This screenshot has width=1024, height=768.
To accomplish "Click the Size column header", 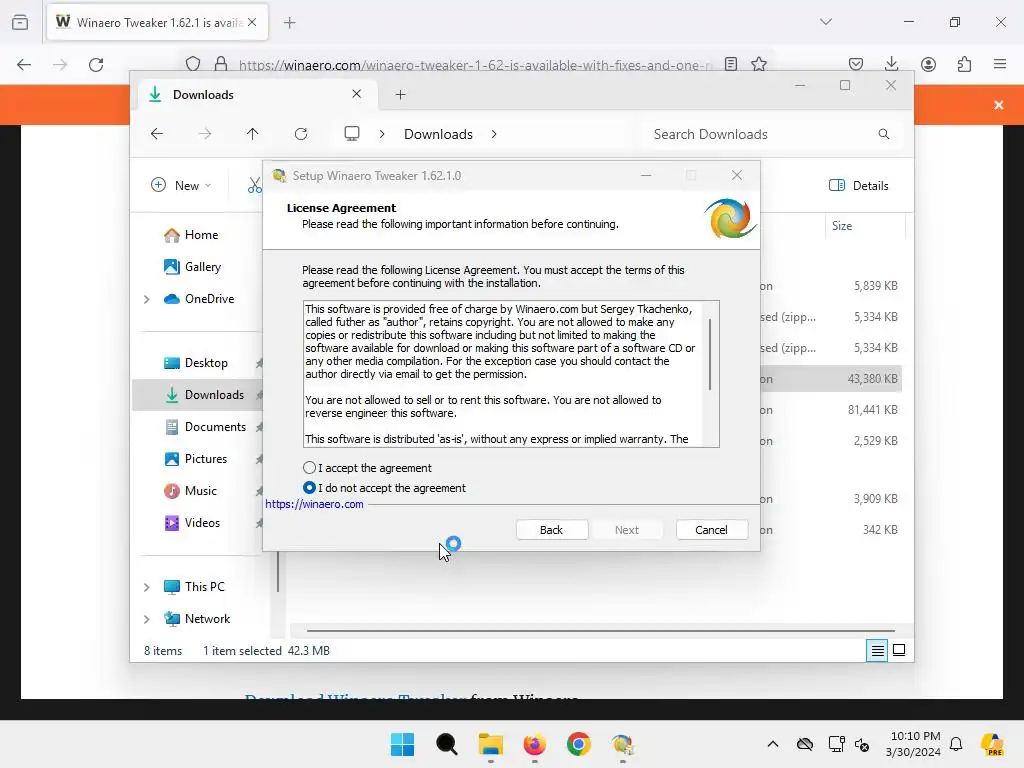I will pos(842,226).
